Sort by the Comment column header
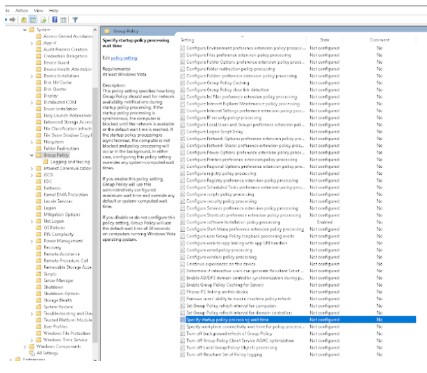 click(379, 40)
